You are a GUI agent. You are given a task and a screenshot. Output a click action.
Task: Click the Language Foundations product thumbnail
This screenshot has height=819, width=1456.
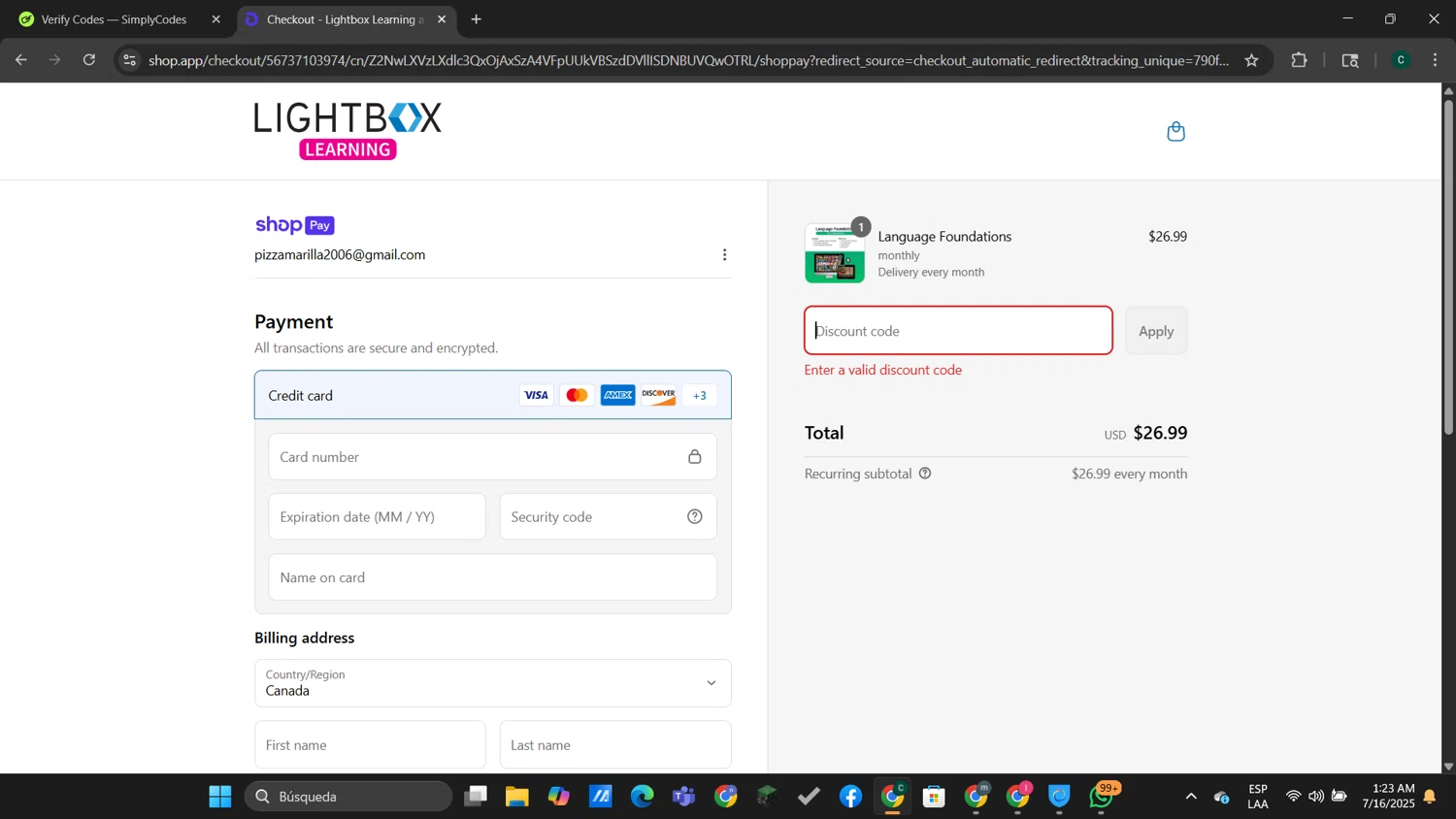(x=835, y=253)
